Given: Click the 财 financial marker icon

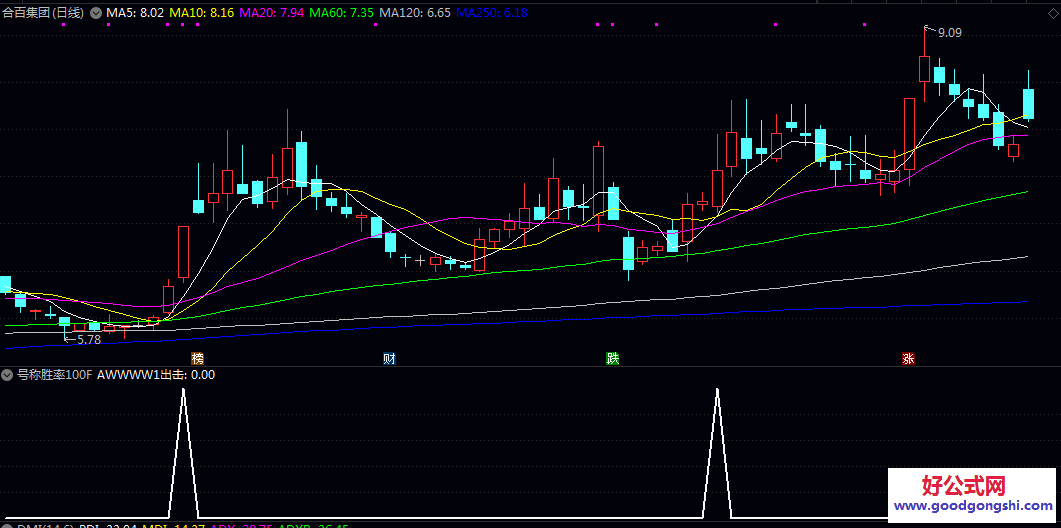Looking at the screenshot, I should (389, 358).
